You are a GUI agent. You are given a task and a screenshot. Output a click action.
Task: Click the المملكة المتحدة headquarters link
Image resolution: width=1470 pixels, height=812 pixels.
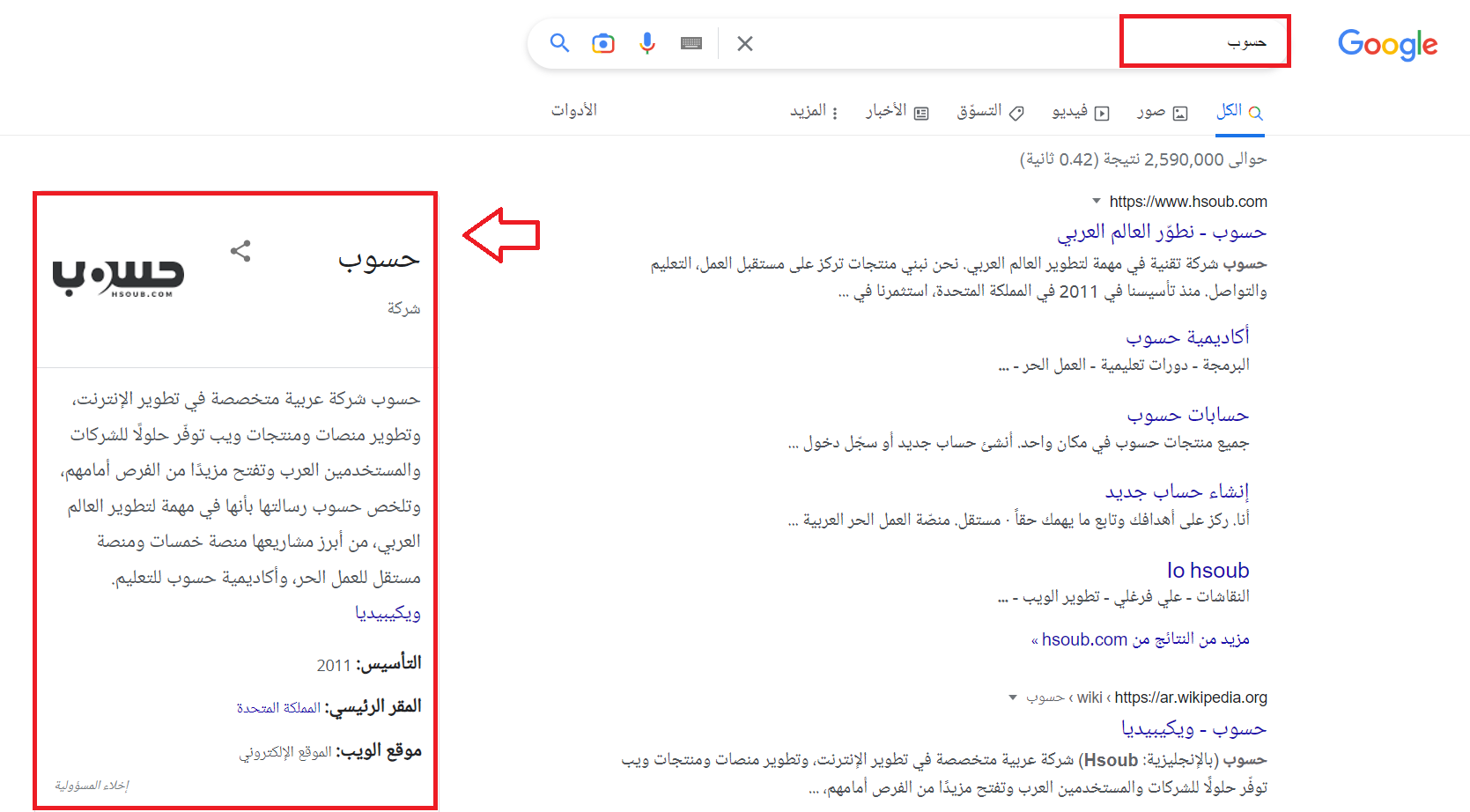click(278, 708)
